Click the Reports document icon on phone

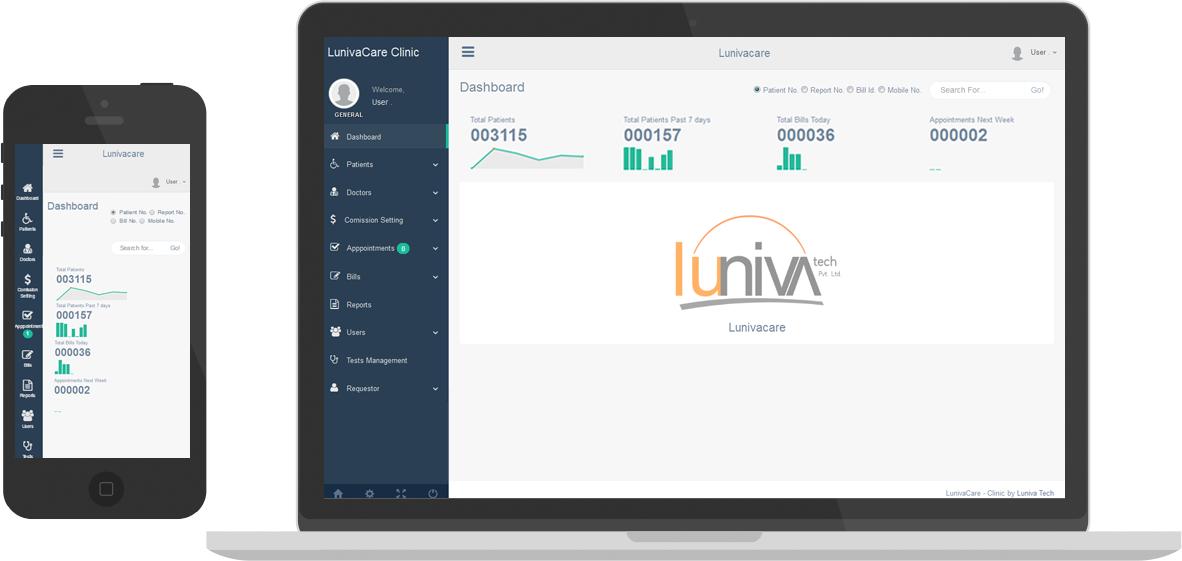pos(28,385)
